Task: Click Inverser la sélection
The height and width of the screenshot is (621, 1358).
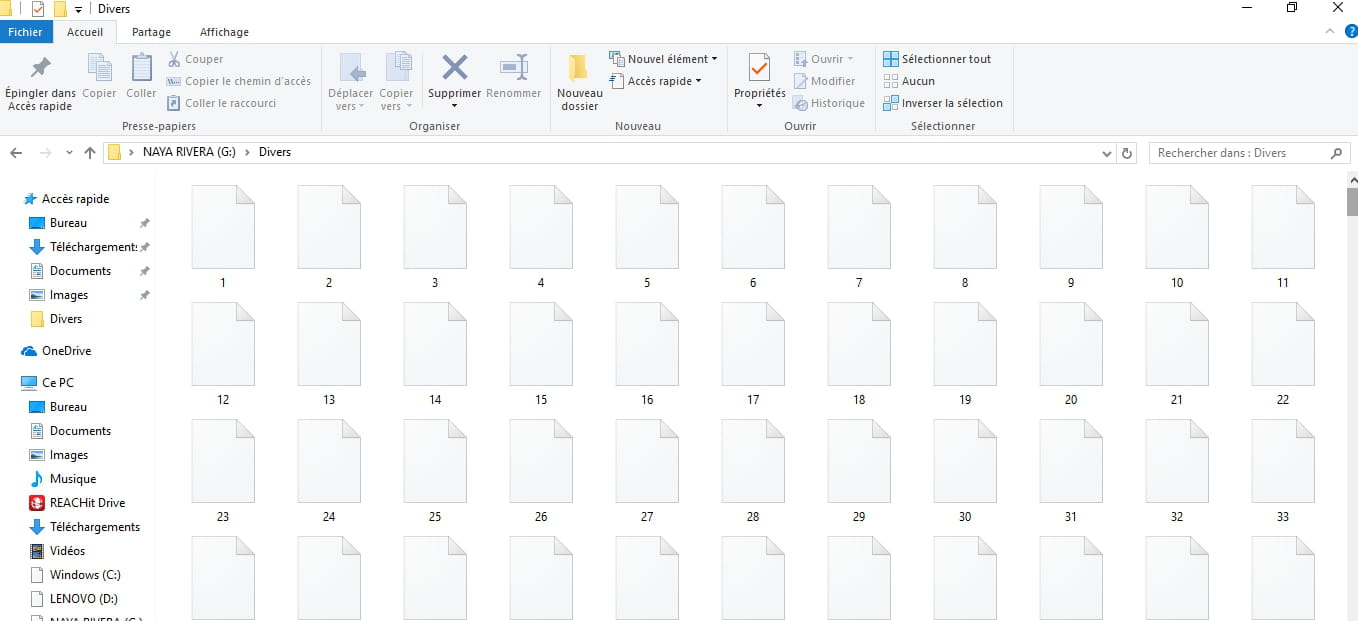Action: tap(951, 103)
